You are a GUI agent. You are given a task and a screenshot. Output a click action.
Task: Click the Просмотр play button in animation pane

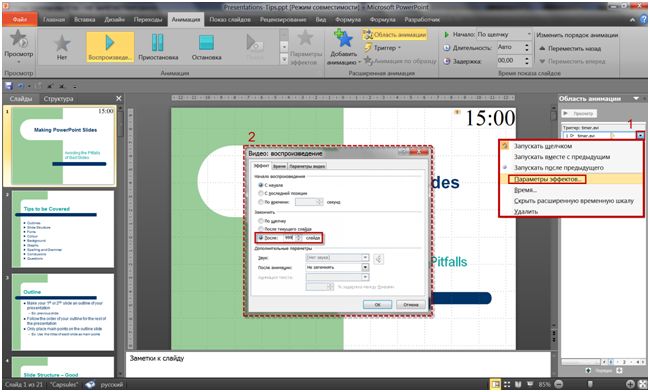(x=579, y=113)
